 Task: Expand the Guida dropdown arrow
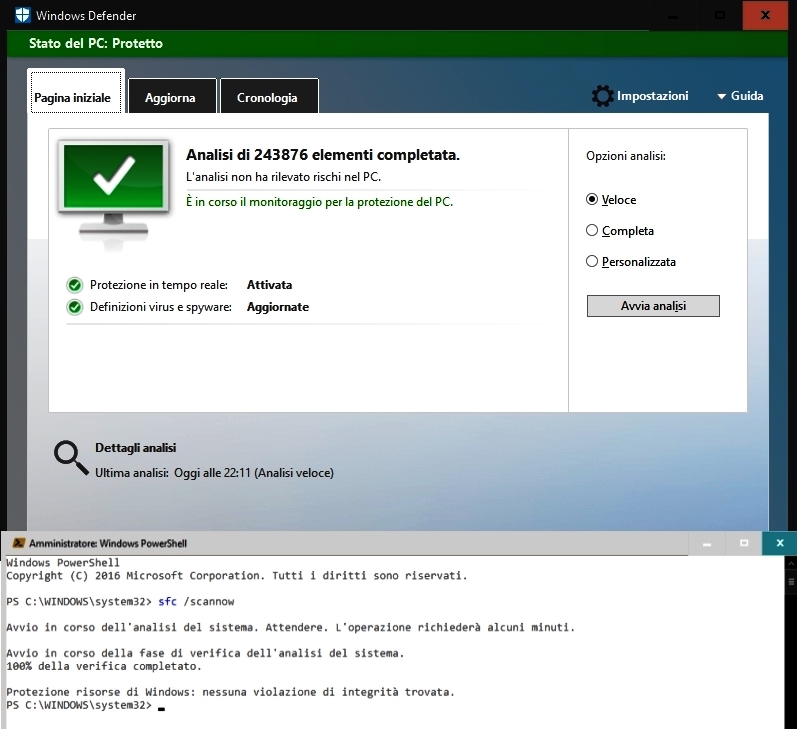coord(721,96)
